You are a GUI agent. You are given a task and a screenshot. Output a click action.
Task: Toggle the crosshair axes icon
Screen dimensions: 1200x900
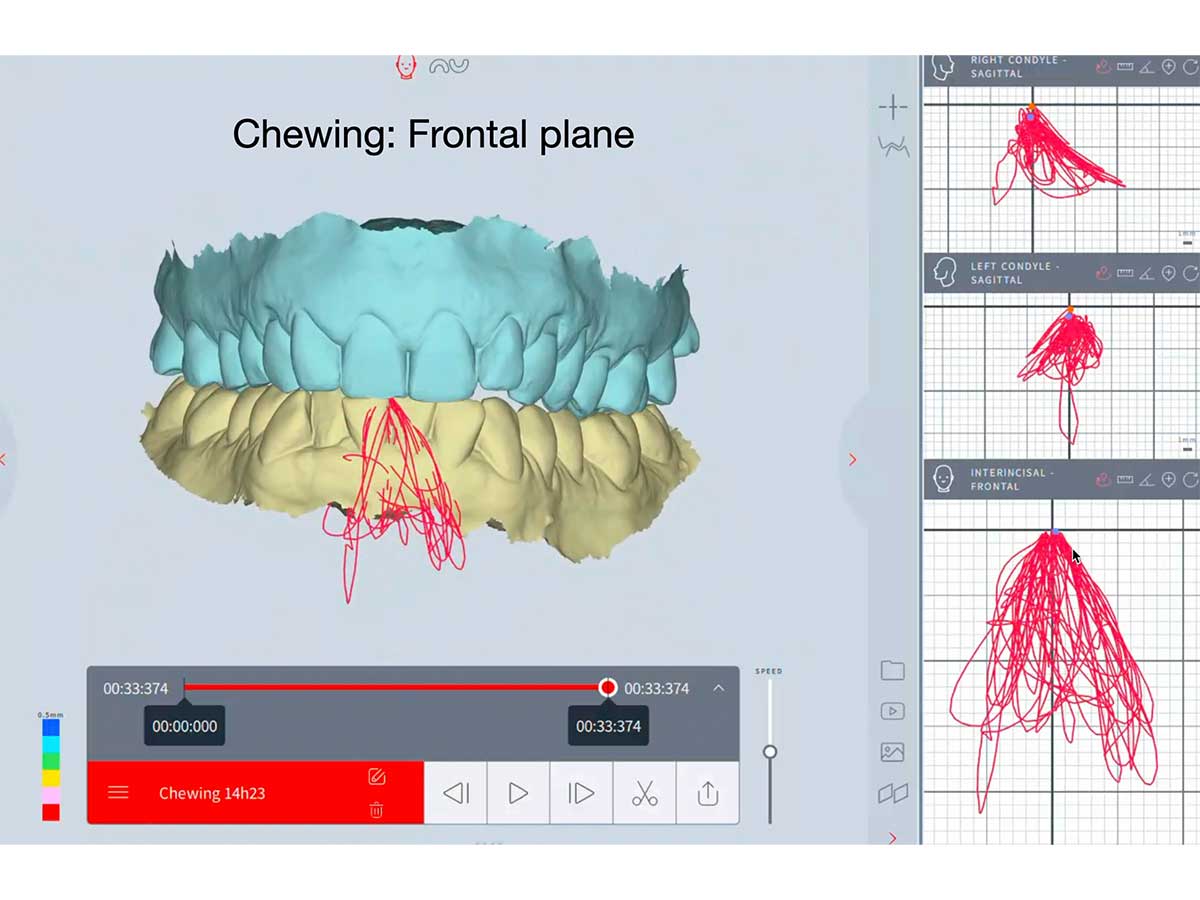click(892, 107)
